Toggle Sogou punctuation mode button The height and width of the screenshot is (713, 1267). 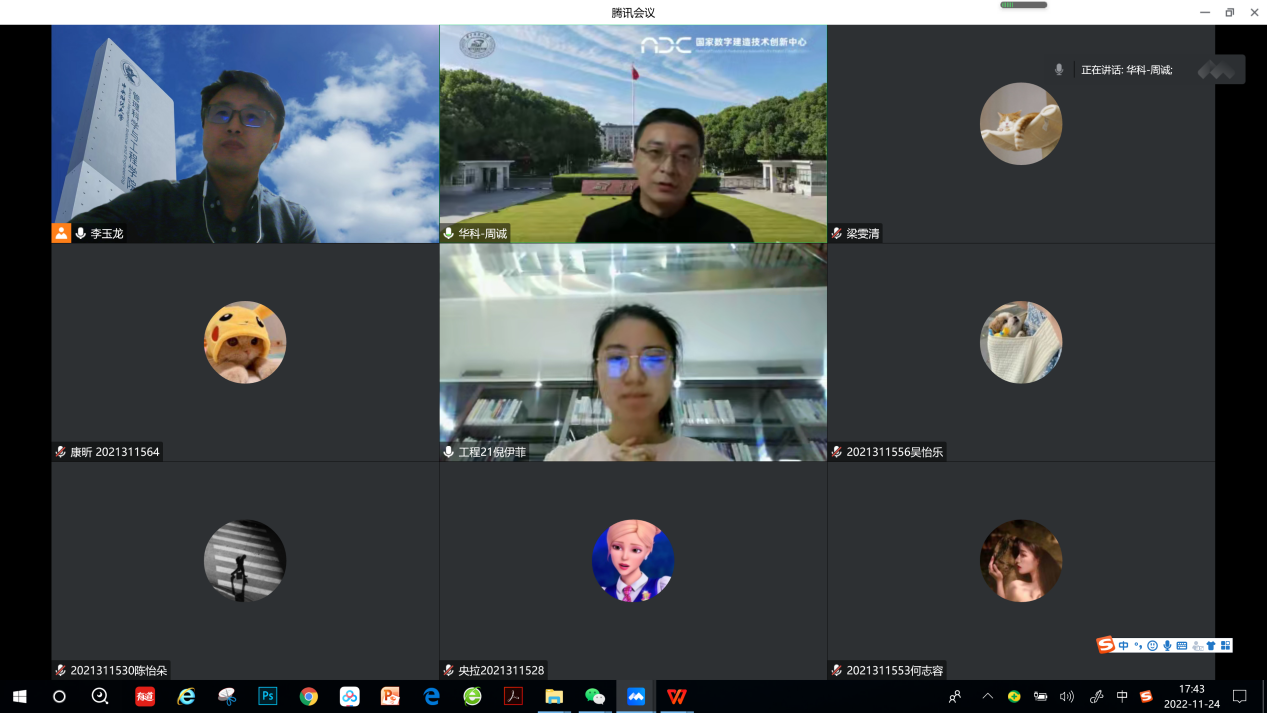(x=1138, y=645)
